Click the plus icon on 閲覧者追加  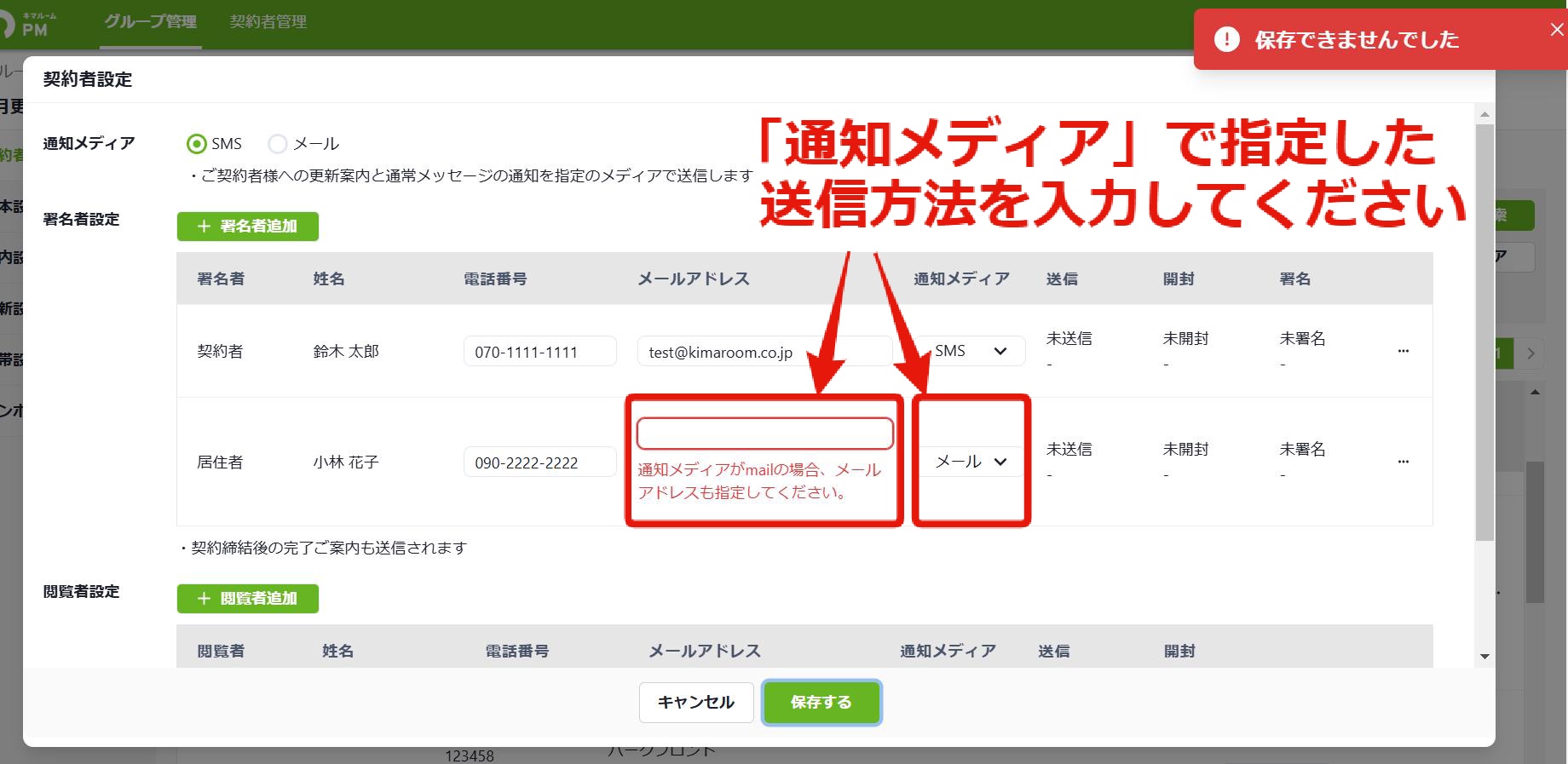[x=204, y=599]
